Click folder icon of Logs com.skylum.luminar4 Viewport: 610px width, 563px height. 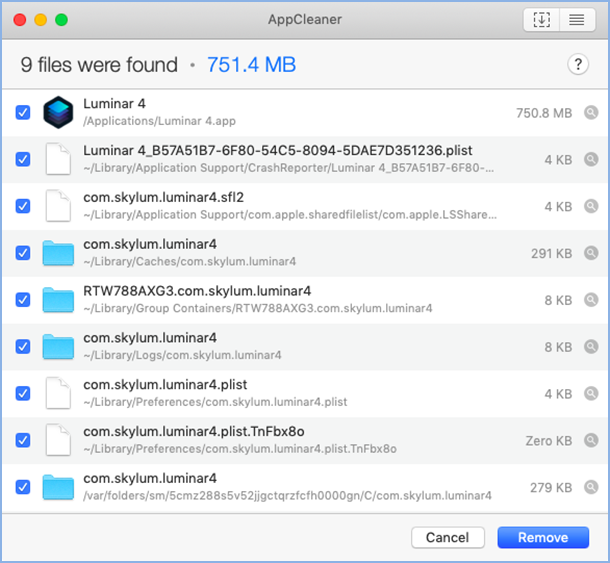coord(58,347)
